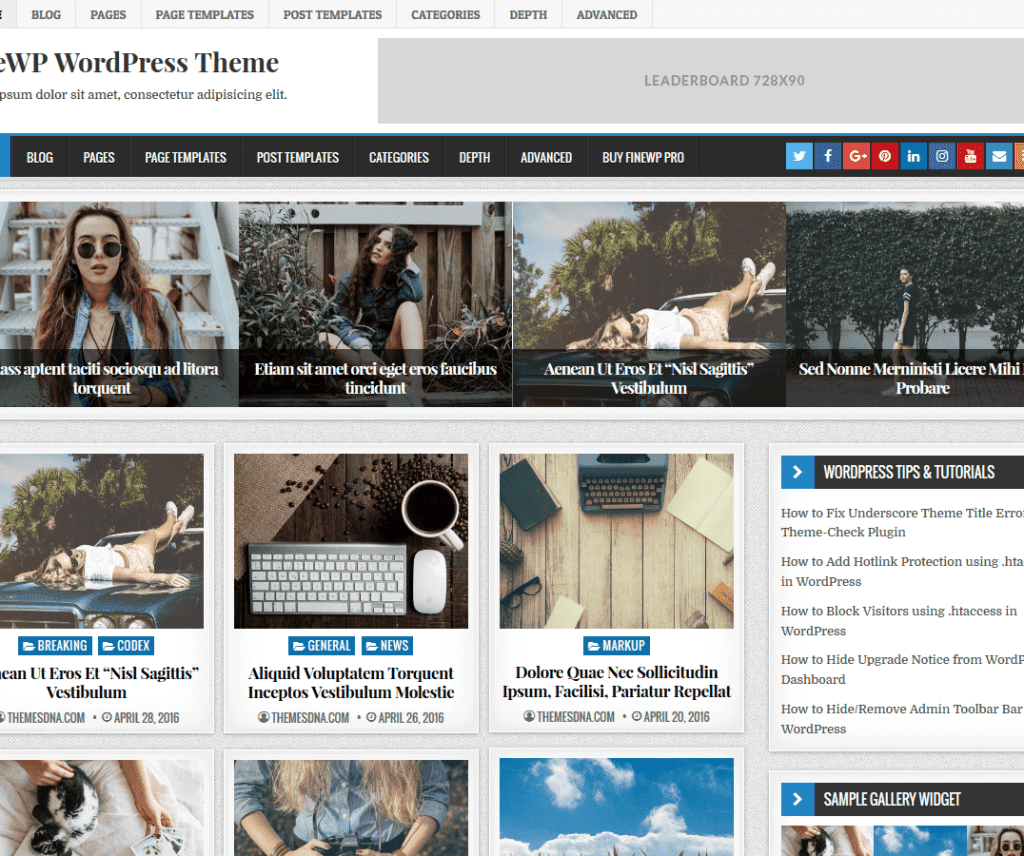Select Advanced in the top secondary menu
The width and height of the screenshot is (1024, 856).
607,14
